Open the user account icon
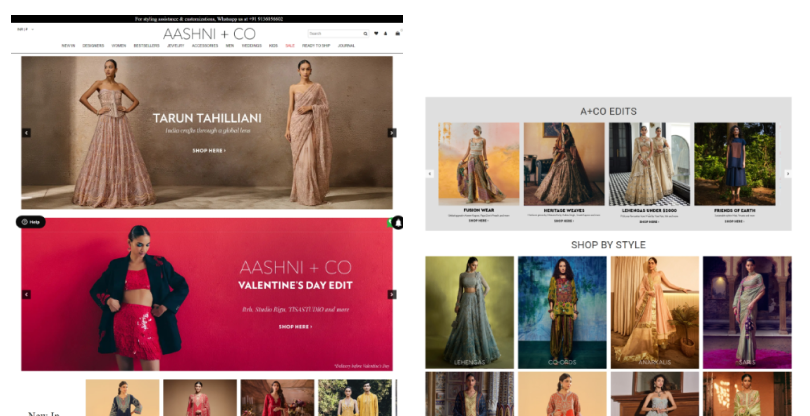 (385, 33)
